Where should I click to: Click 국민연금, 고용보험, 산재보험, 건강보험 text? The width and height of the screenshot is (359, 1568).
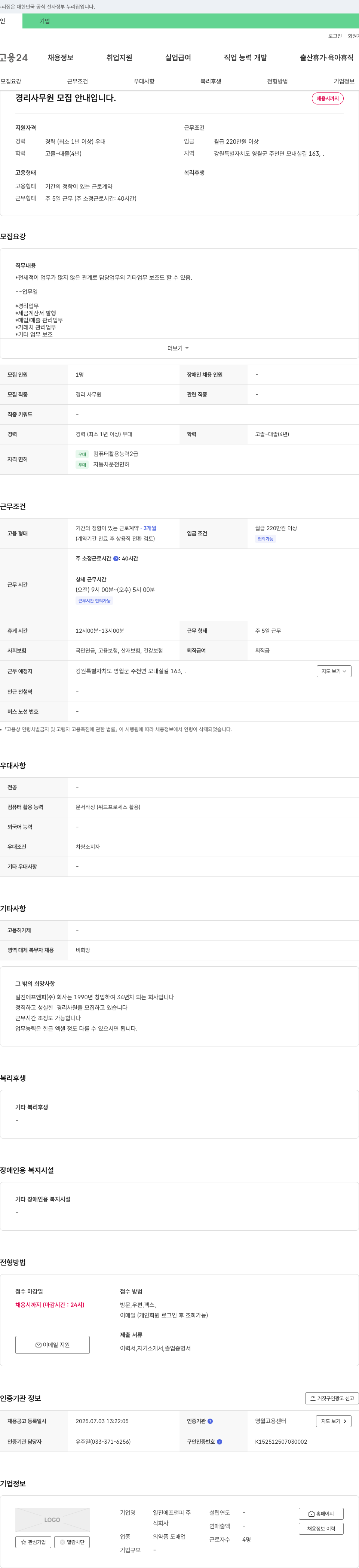click(119, 651)
